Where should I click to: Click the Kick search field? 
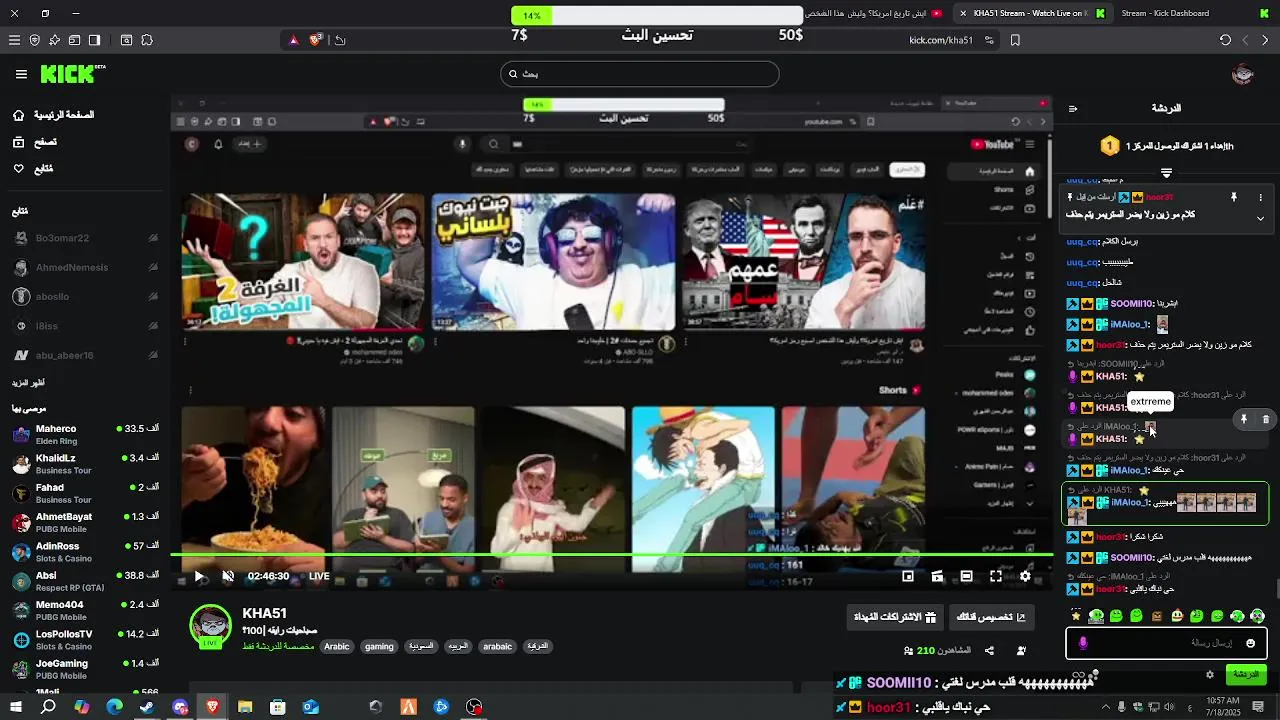[640, 74]
